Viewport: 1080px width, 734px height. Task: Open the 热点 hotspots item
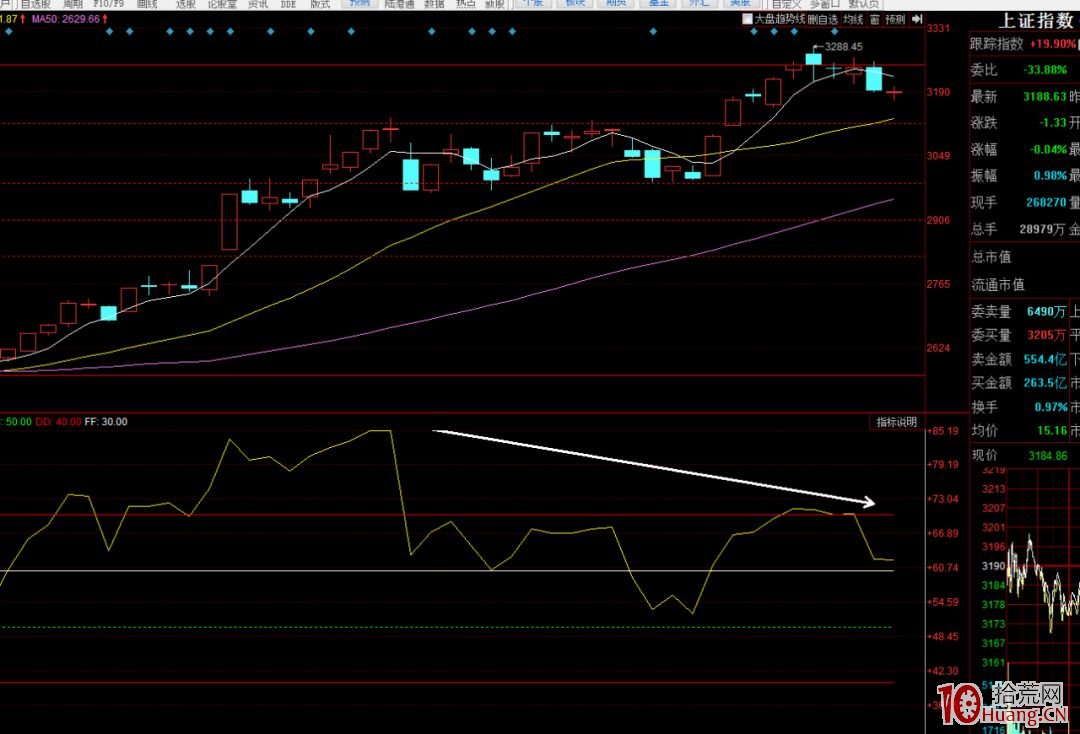tap(466, 4)
